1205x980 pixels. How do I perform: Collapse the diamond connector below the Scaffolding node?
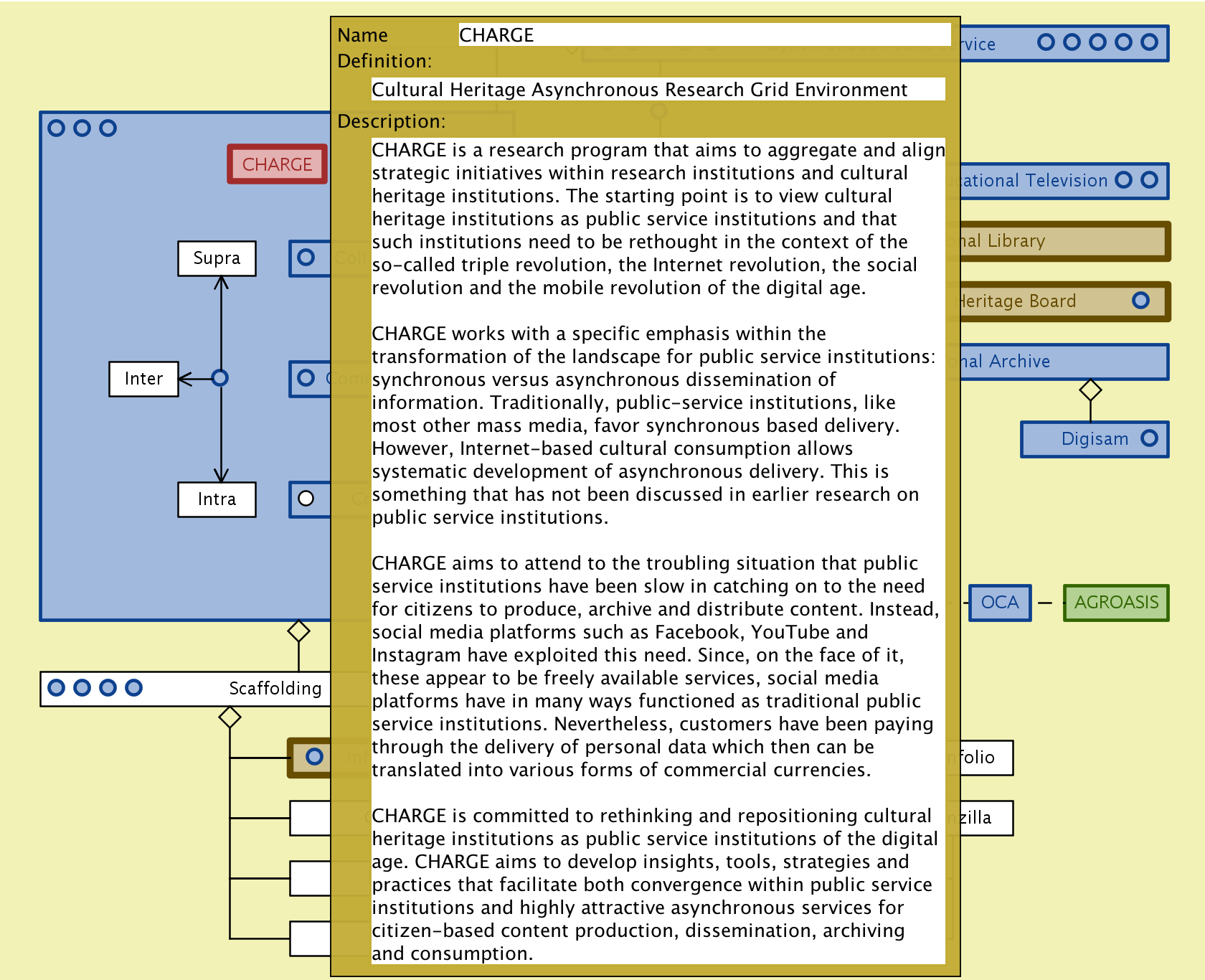pyautogui.click(x=230, y=717)
